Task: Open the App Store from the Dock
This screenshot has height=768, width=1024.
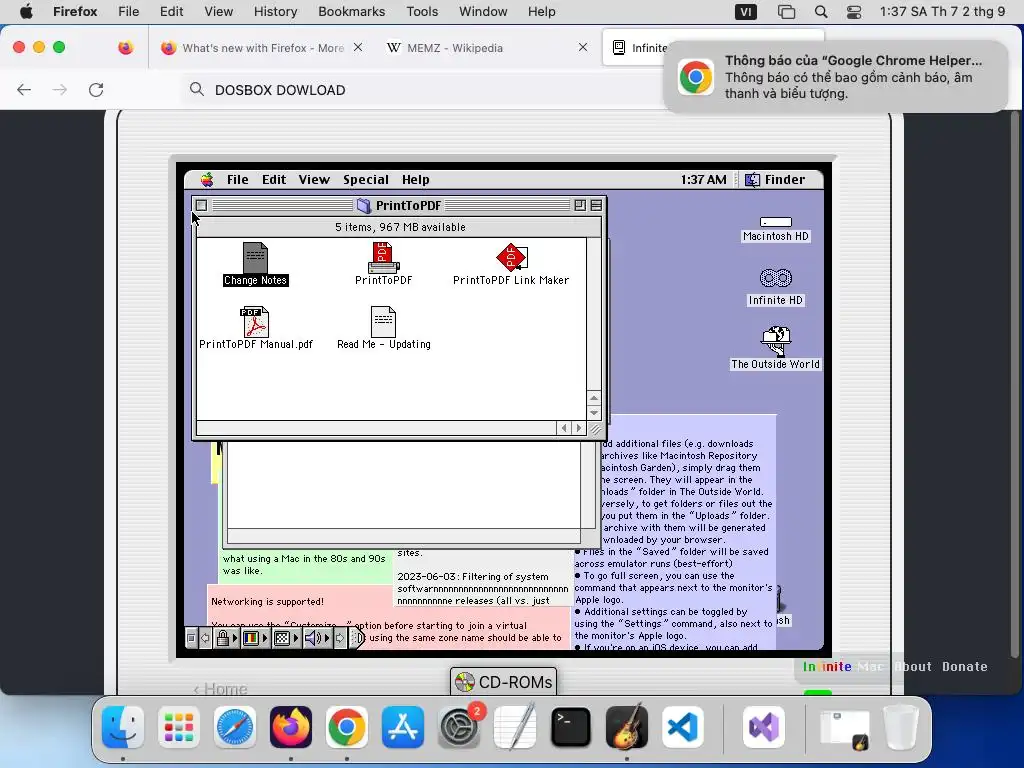Action: [403, 727]
